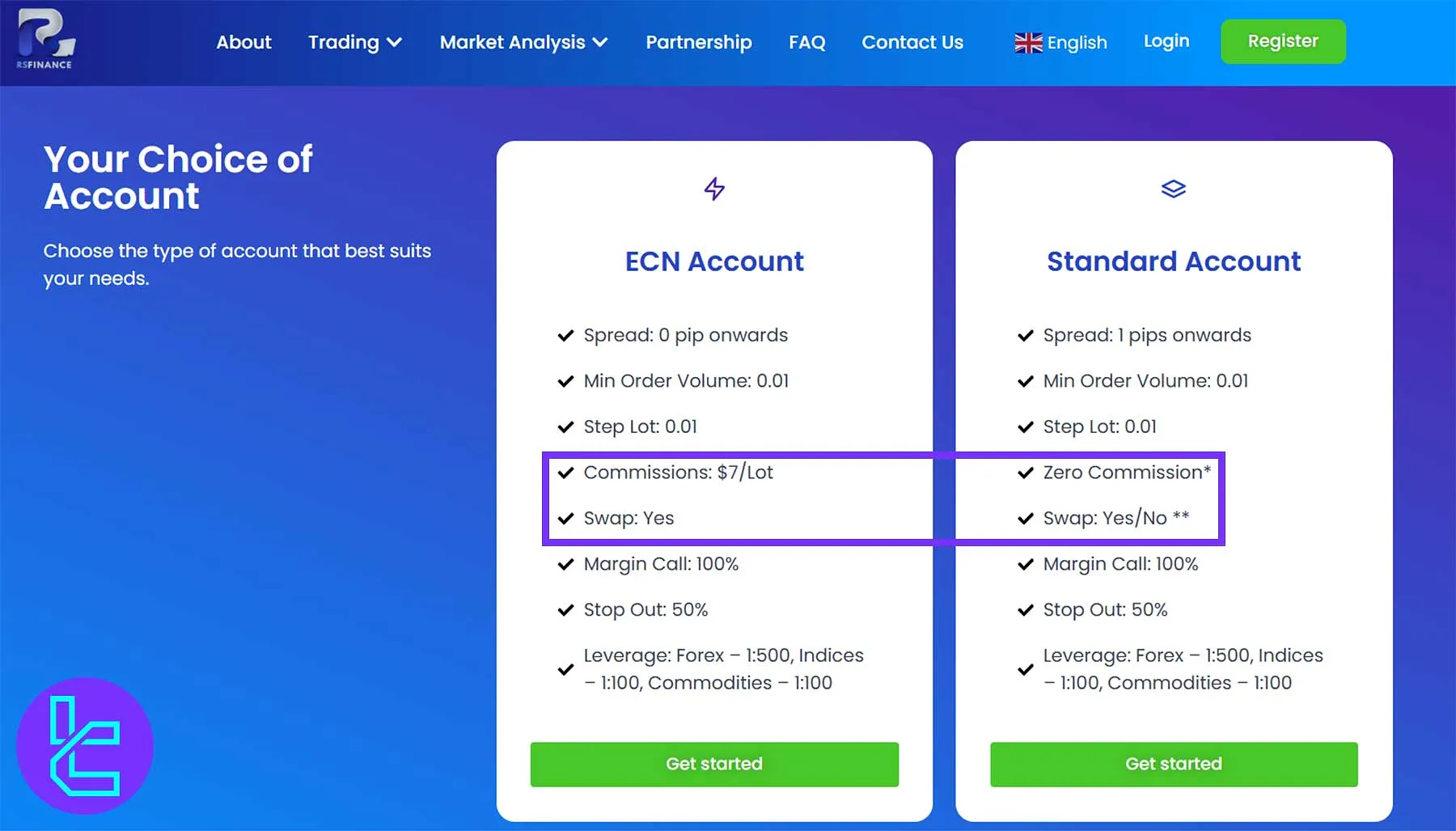Open the About page from navigation
Screen dimensions: 1456x831
(x=243, y=42)
